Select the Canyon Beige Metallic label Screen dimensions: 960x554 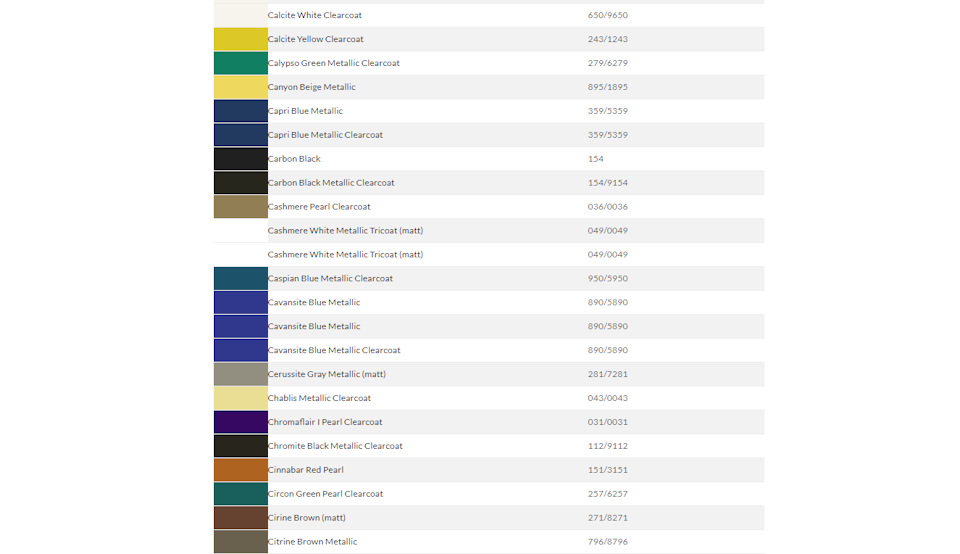pos(312,87)
